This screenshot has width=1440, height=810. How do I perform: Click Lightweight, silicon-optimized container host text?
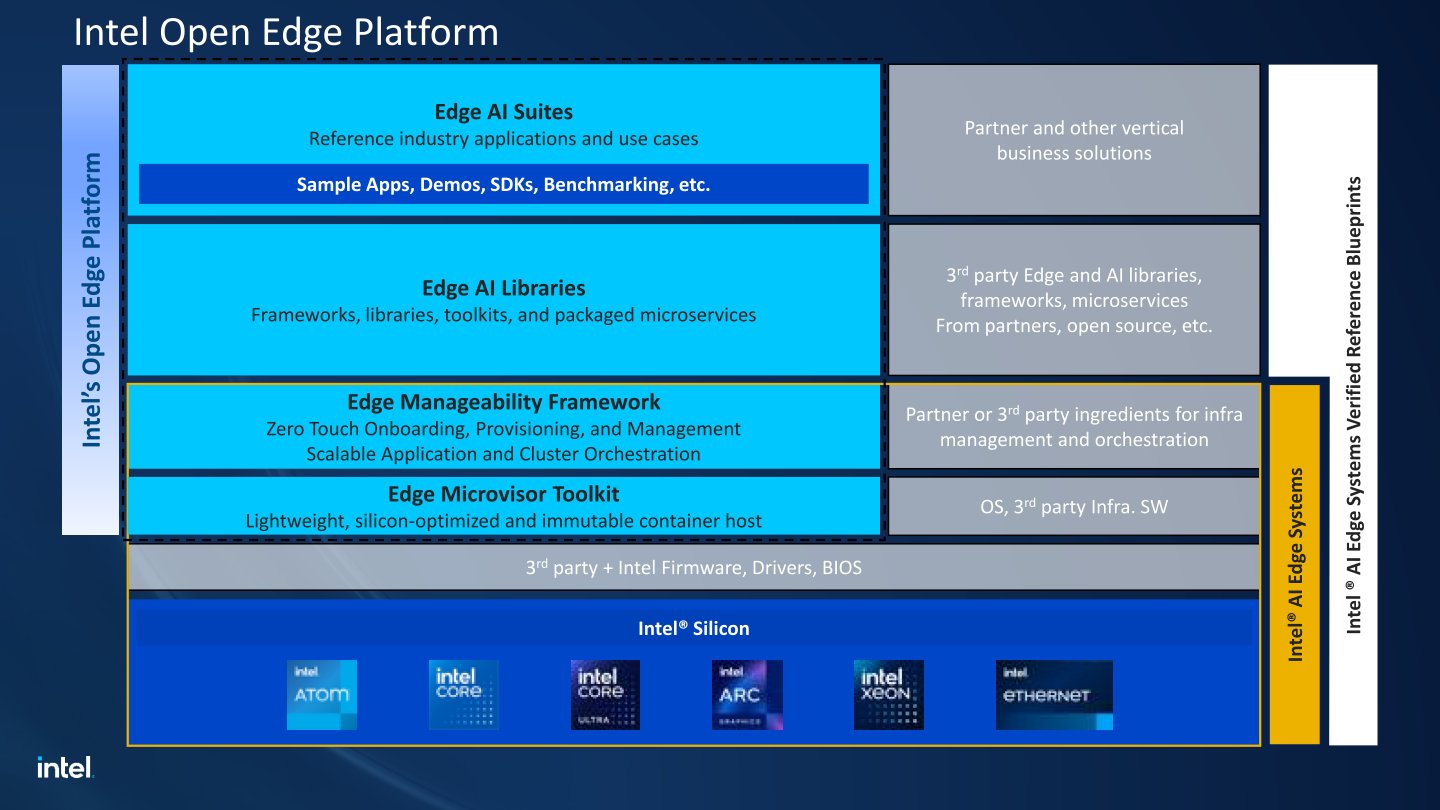(x=503, y=520)
